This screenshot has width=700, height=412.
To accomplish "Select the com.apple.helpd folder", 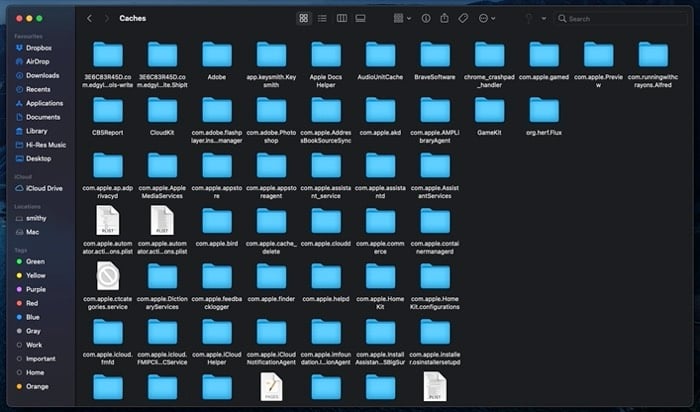I will [x=326, y=276].
